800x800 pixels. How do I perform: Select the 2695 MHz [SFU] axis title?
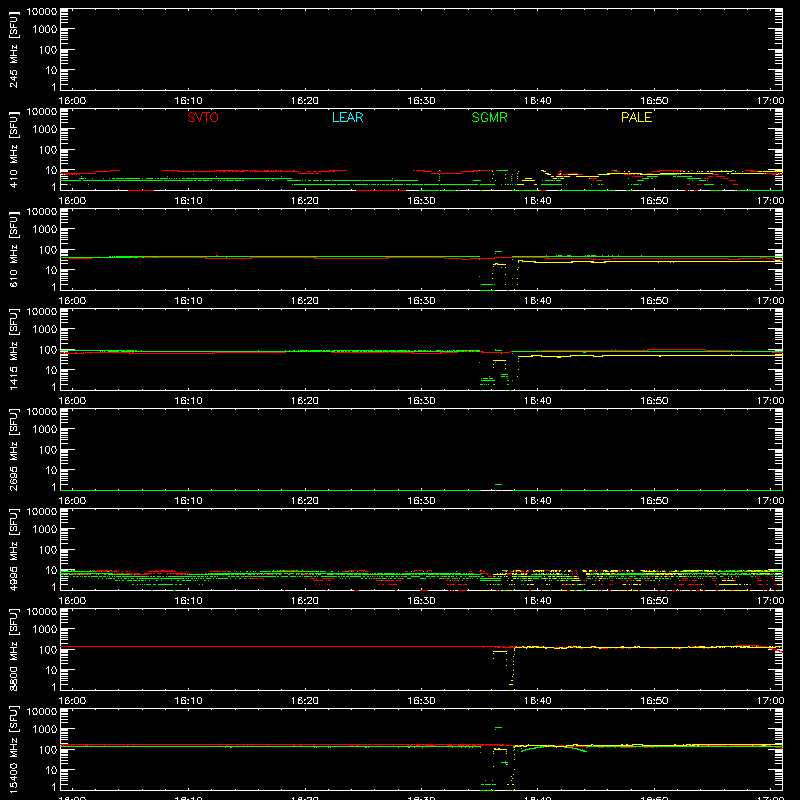13,449
